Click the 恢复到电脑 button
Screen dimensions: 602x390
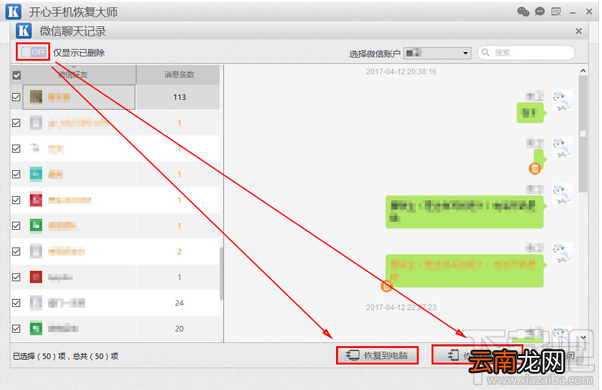(x=377, y=355)
